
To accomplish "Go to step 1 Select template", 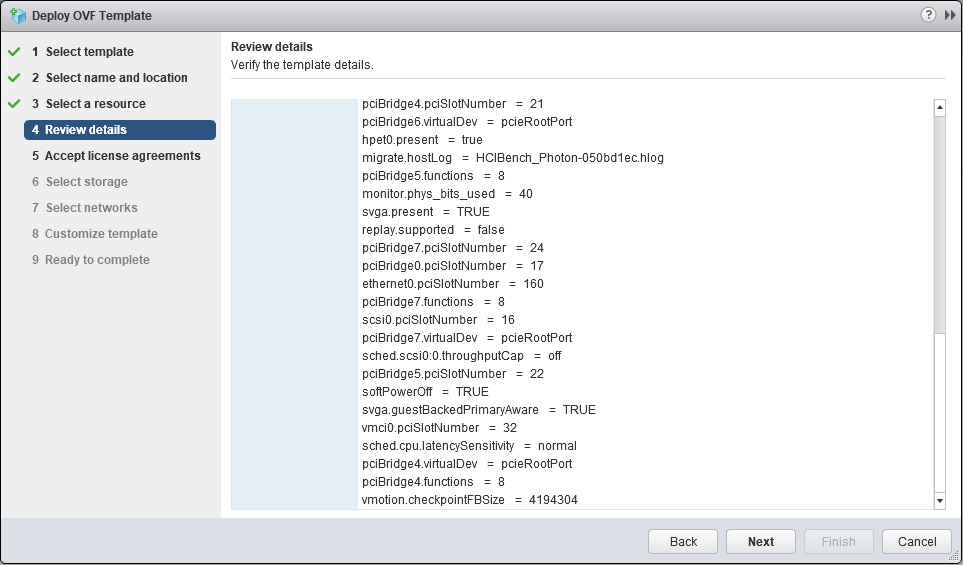I will click(83, 52).
